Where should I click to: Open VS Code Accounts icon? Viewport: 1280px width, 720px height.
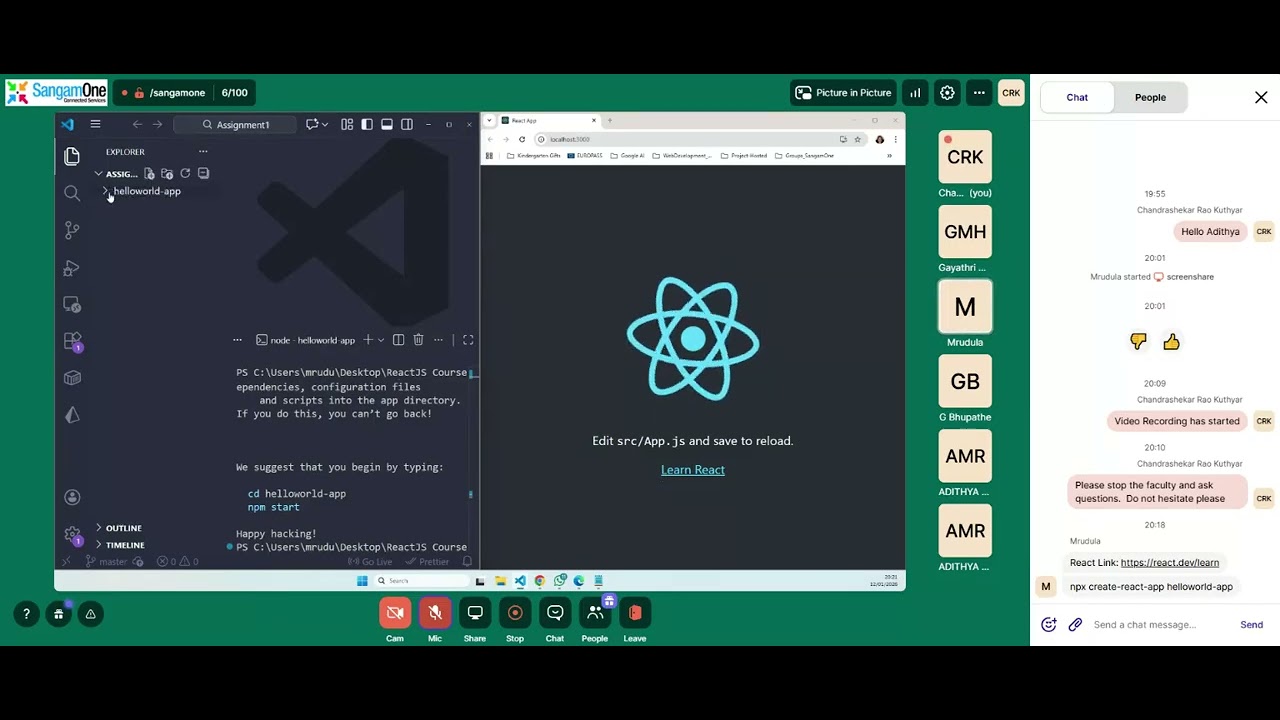(72, 497)
